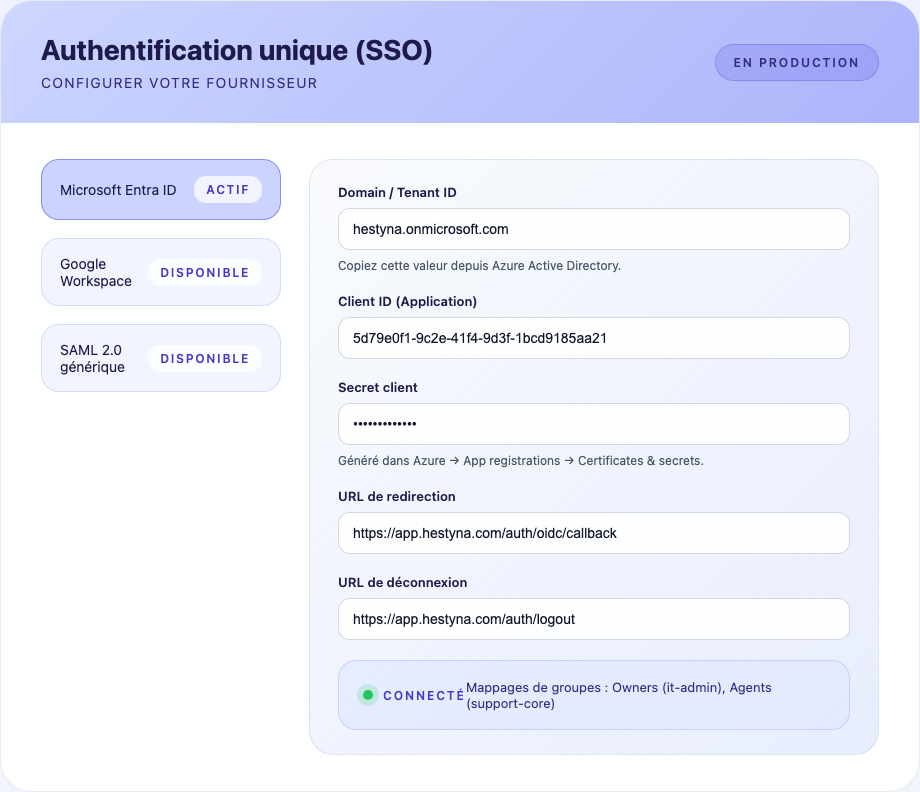Click the DISPONIBLE badge on SAML 2.0 générique
The width and height of the screenshot is (920, 792).
(205, 358)
